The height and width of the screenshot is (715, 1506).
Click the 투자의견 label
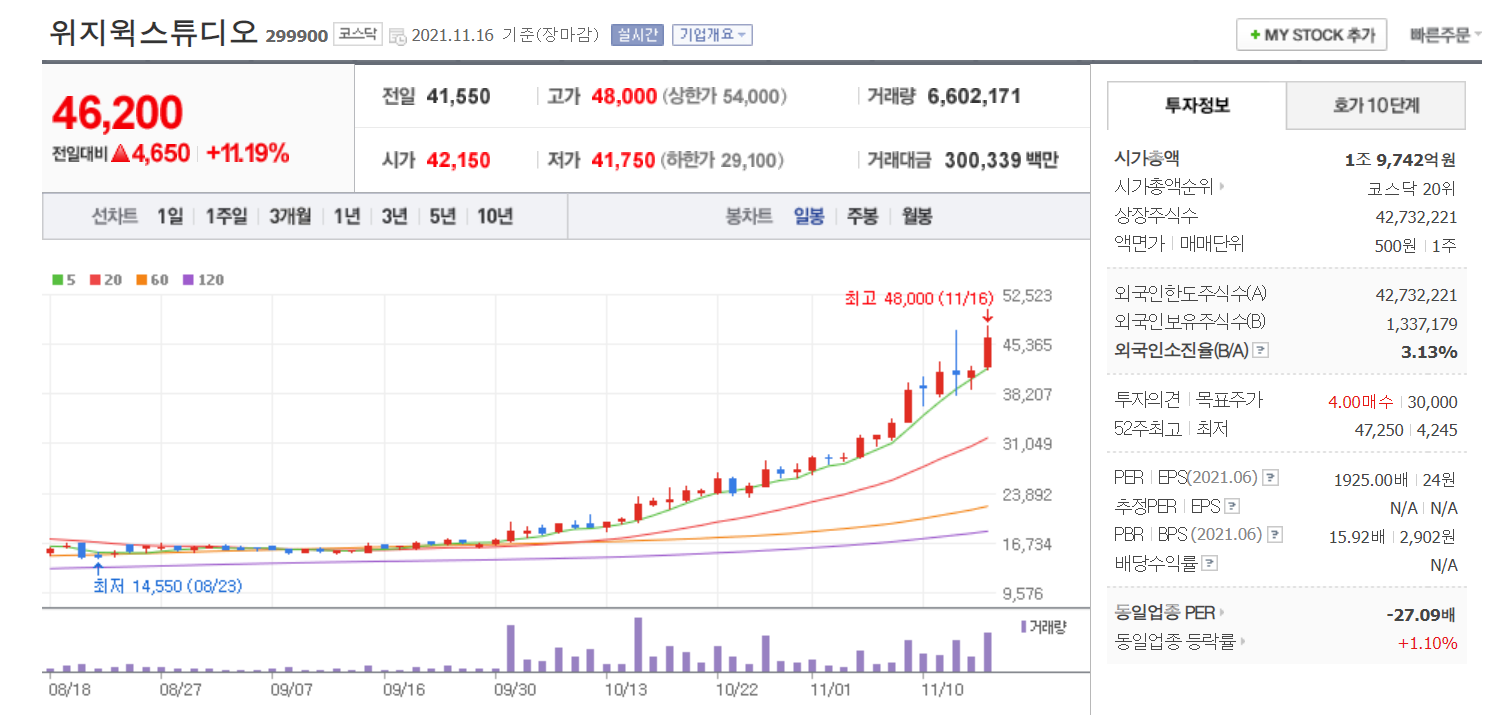(1148, 400)
